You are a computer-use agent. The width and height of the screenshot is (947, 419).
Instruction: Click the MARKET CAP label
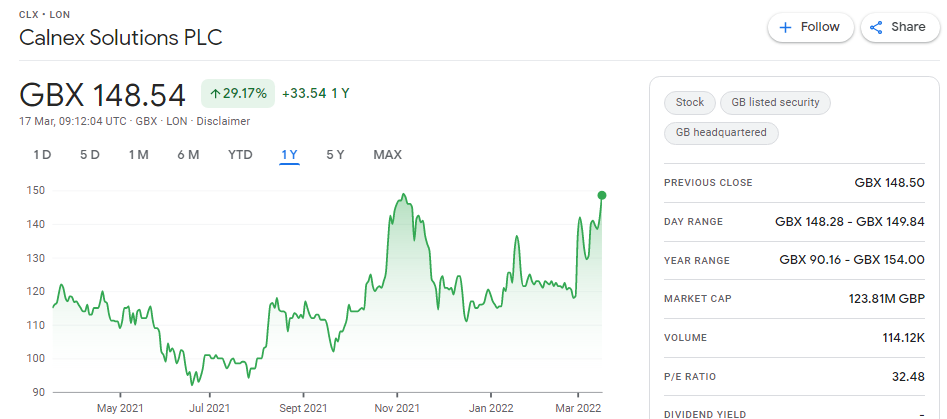698,299
